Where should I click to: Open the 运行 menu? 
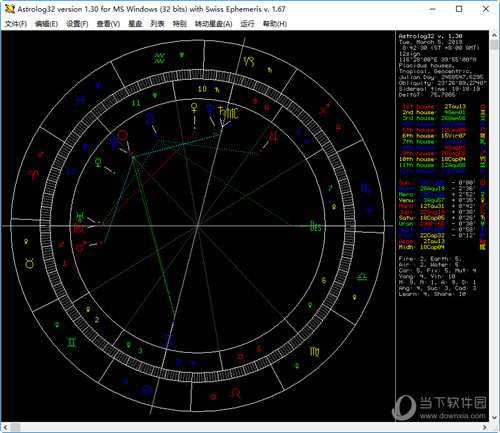tap(247, 24)
